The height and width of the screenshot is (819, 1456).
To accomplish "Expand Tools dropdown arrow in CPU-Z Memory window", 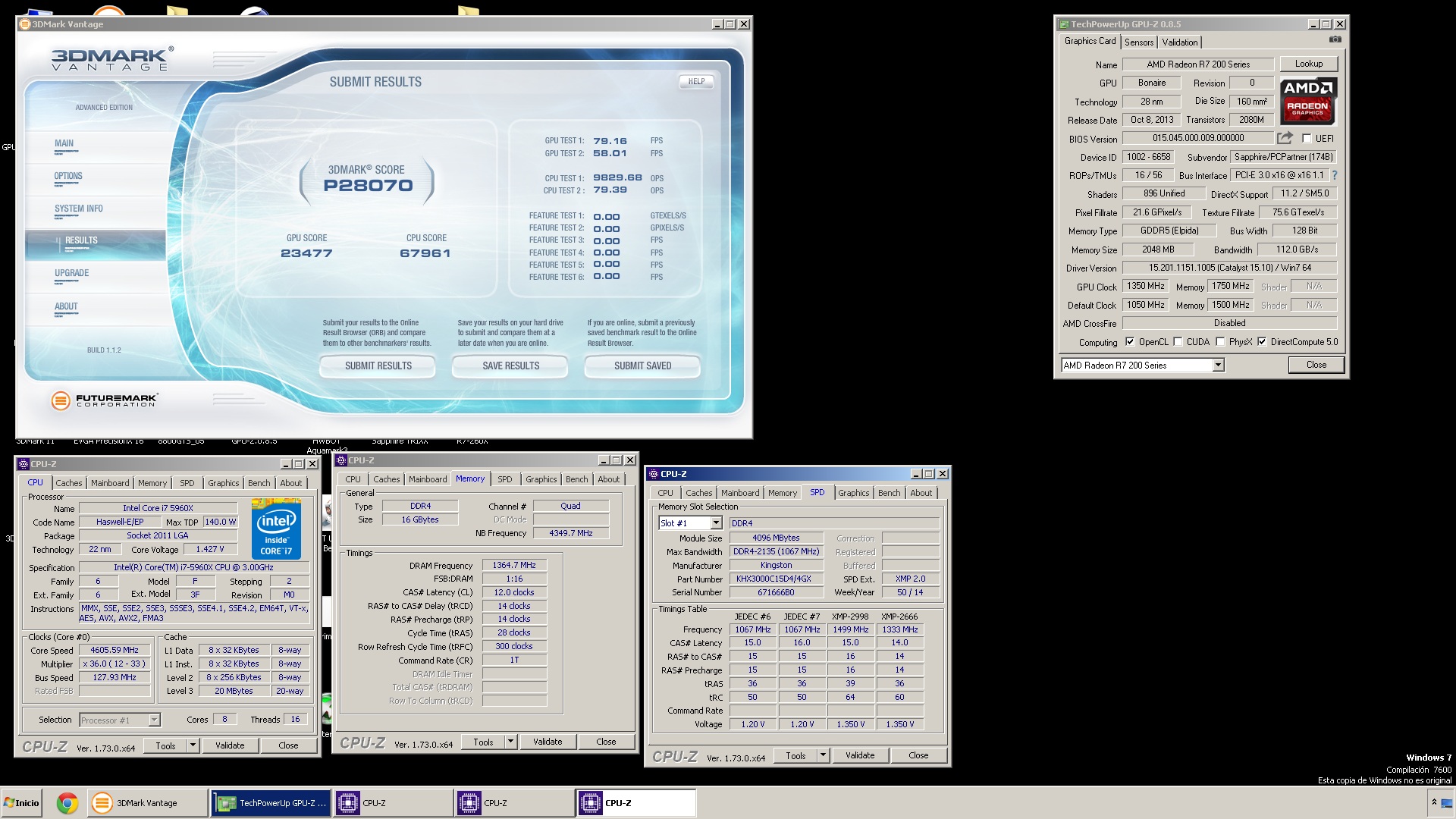I will coord(510,742).
